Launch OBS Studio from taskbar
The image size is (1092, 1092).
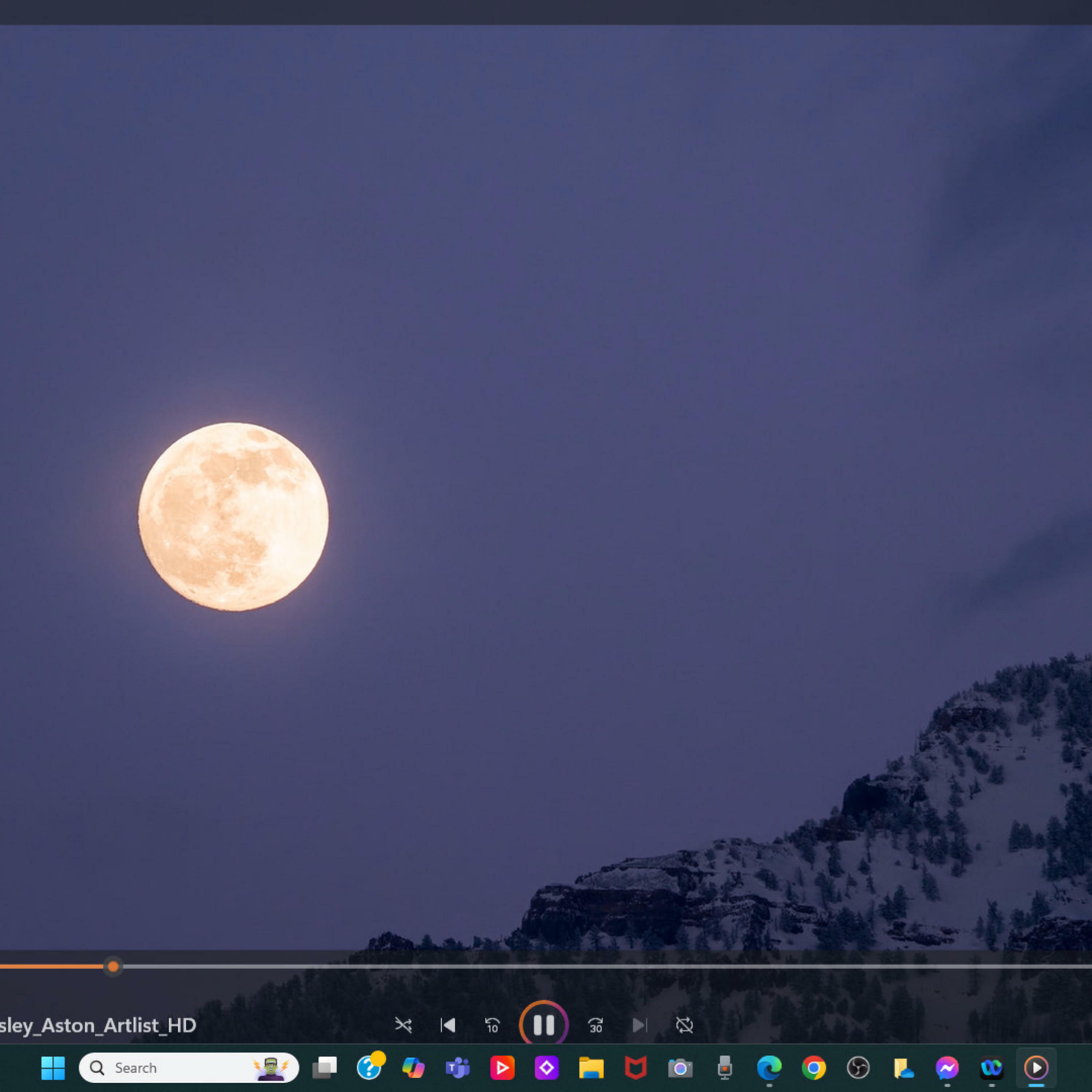click(858, 1068)
